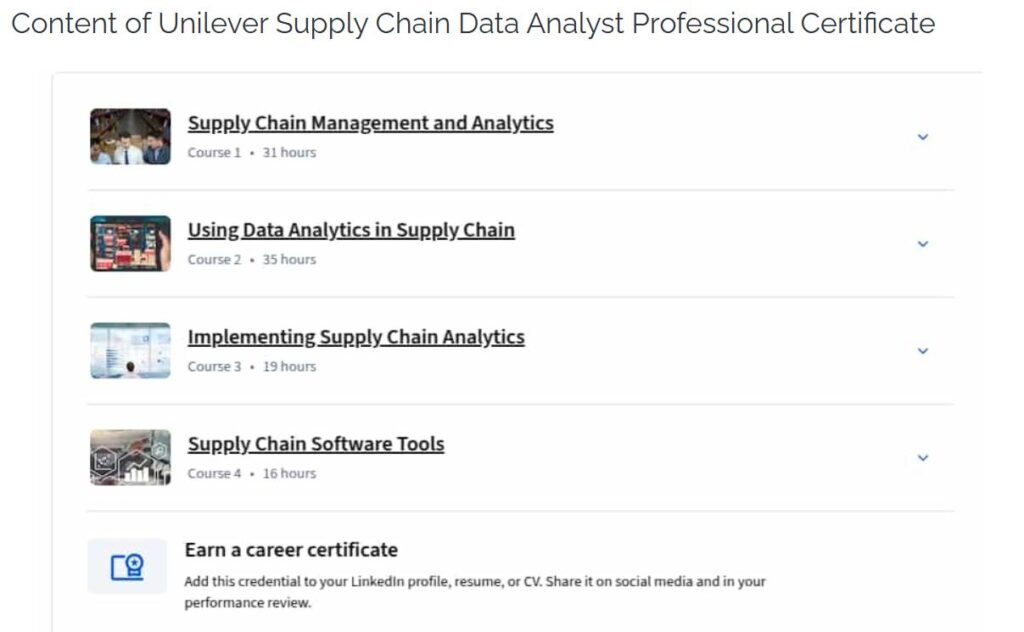Image resolution: width=1024 pixels, height=632 pixels.
Task: Click the page title about Unilever certificate content
Action: 474,23
